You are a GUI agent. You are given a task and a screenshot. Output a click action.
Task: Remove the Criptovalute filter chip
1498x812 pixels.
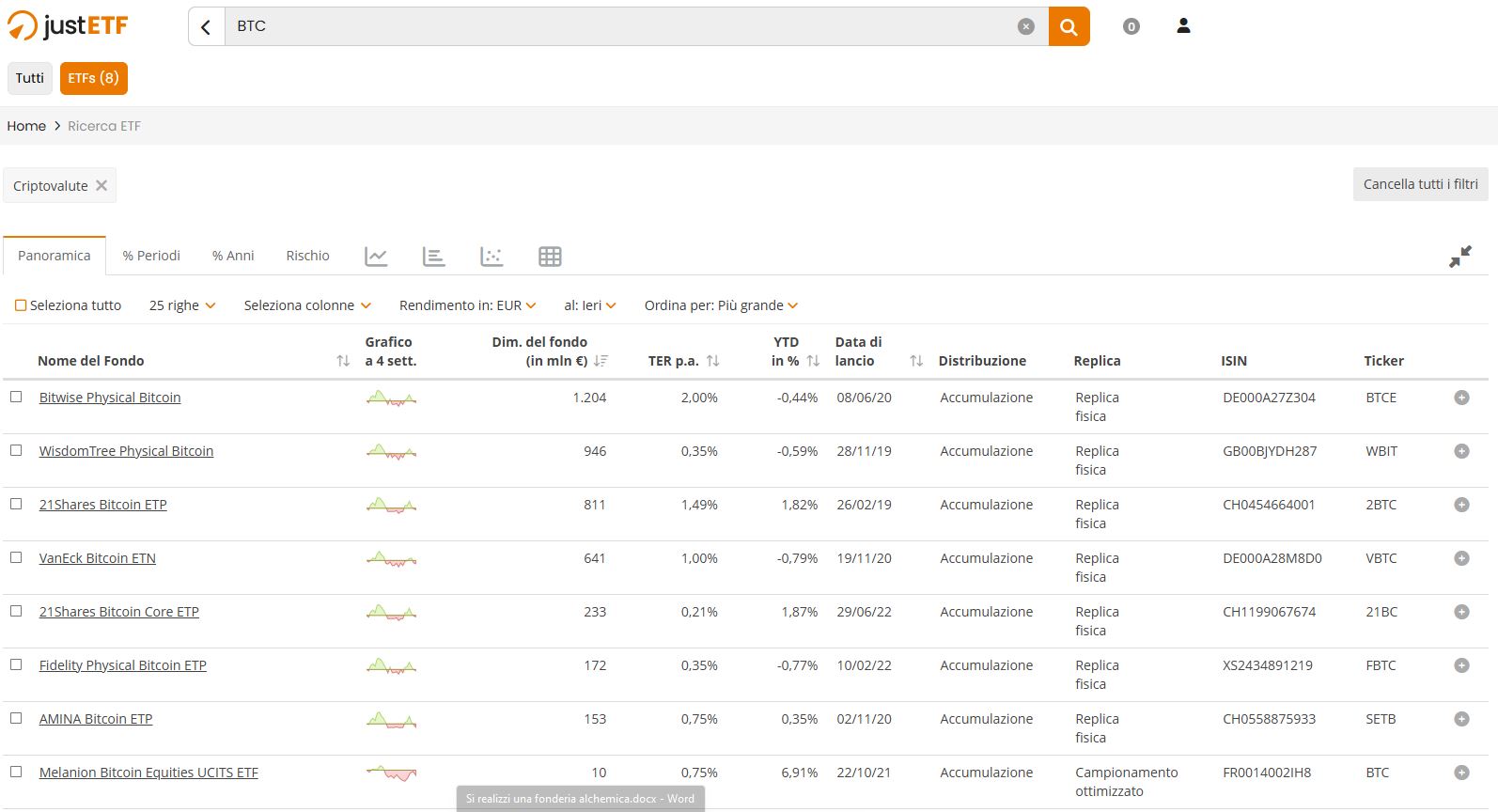coord(101,185)
